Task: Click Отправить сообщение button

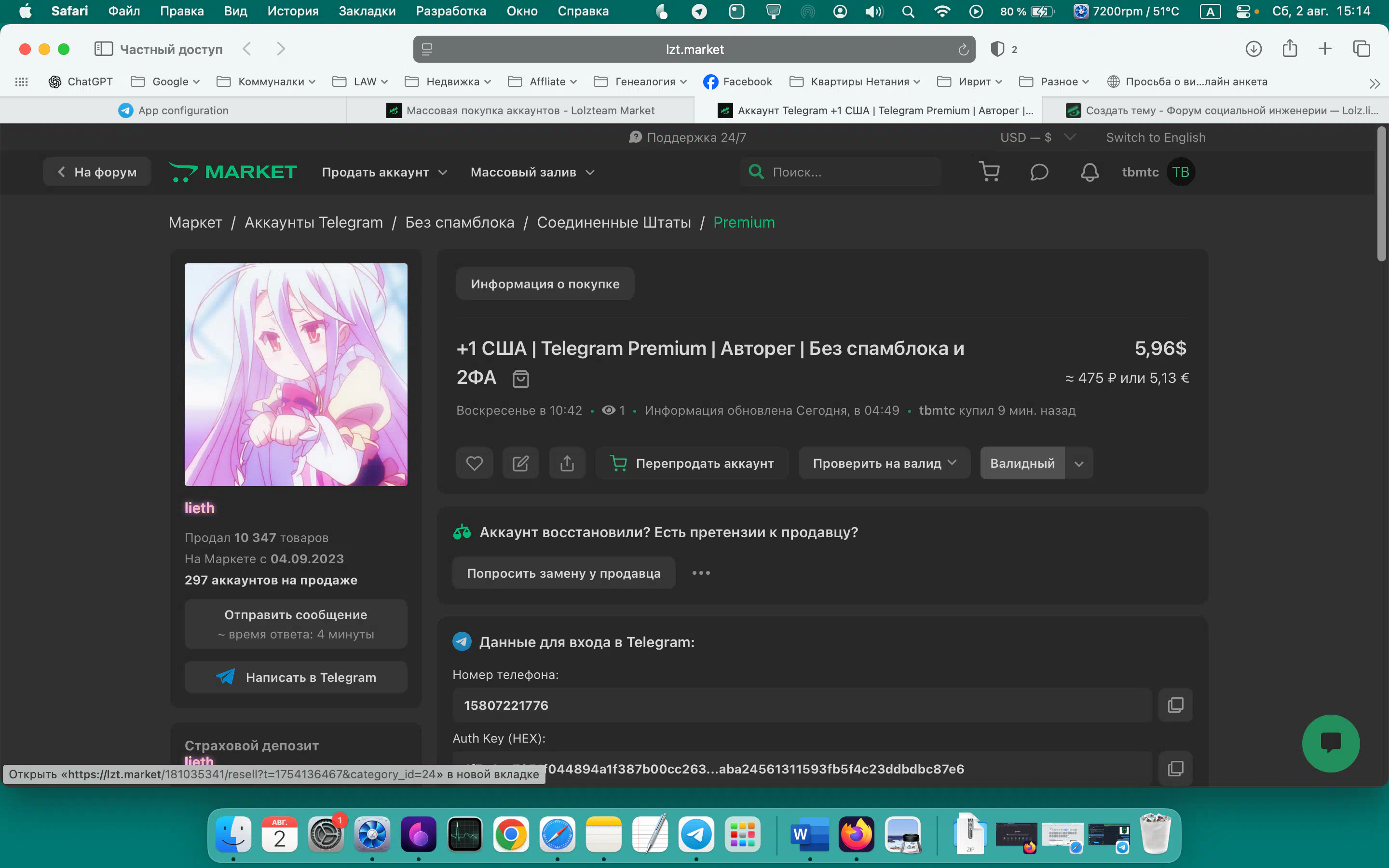Action: coord(296,624)
